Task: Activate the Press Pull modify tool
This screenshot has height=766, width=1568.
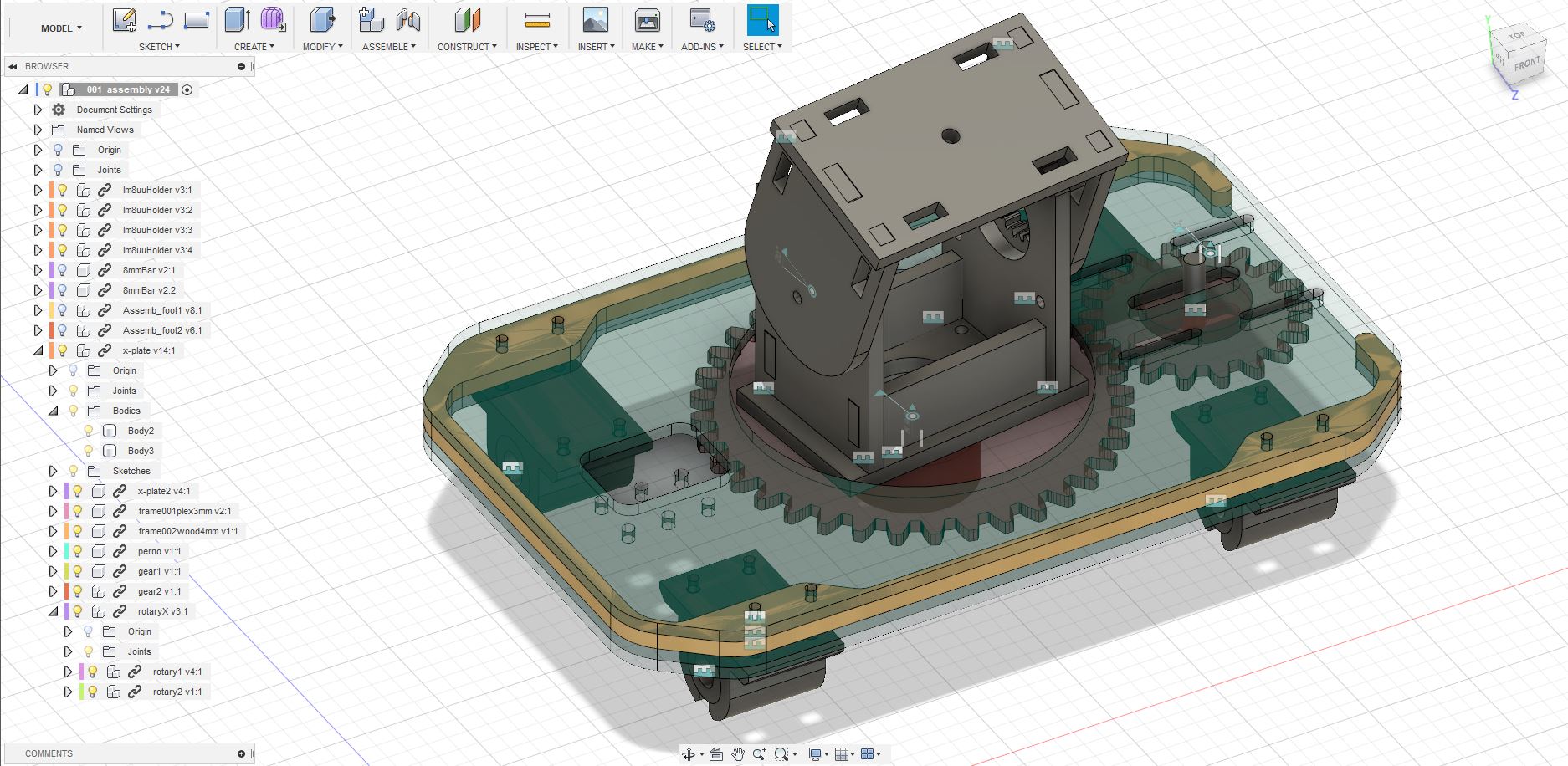Action: pos(322,20)
